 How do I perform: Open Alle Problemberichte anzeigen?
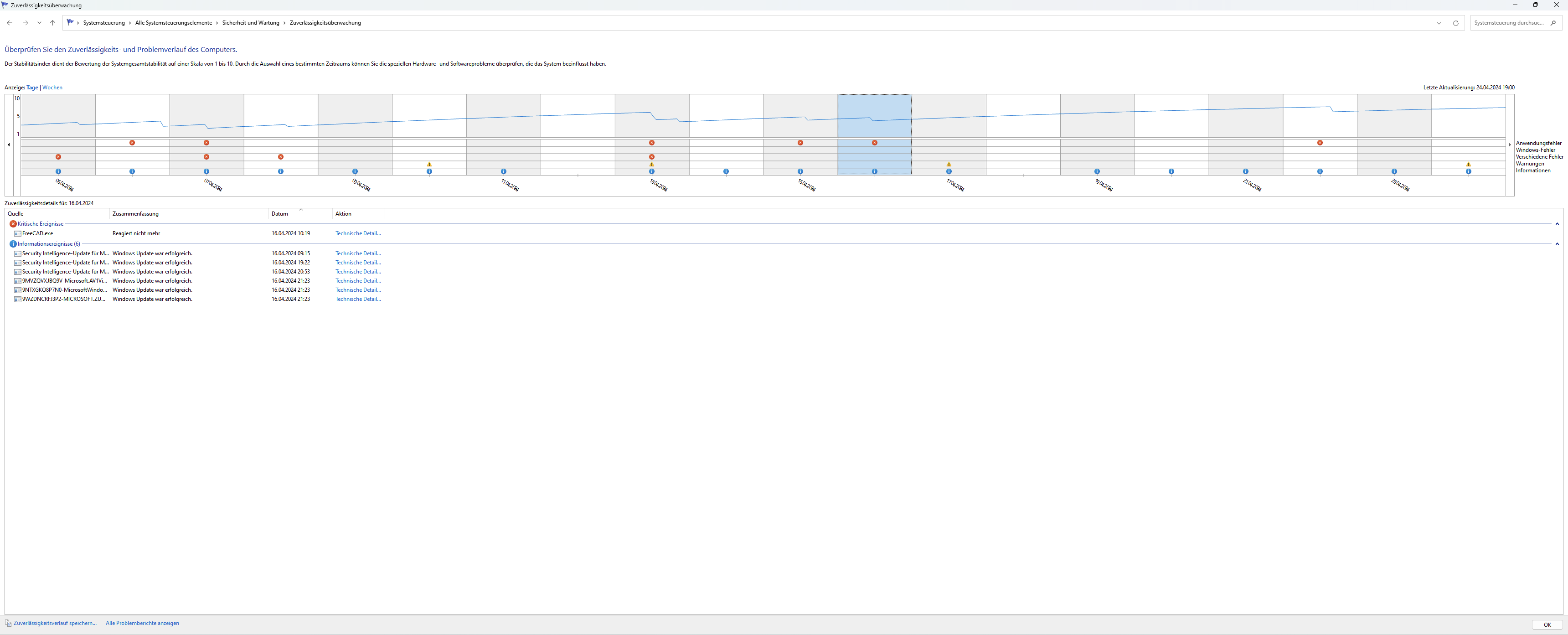(x=142, y=624)
